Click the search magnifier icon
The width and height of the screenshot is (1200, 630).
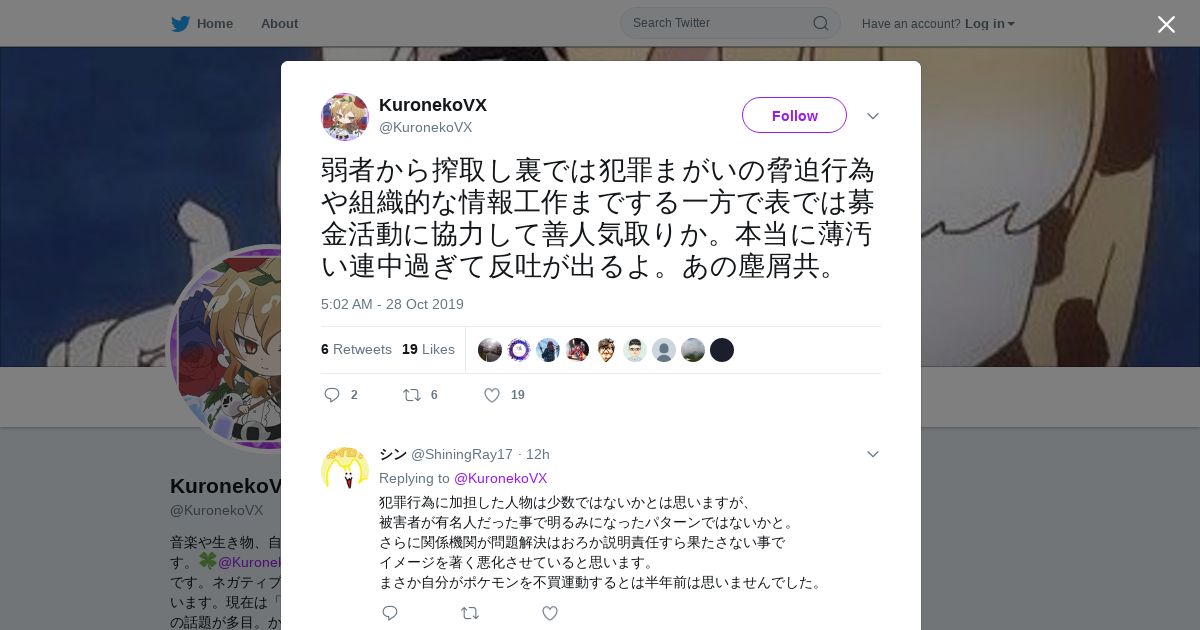pyautogui.click(x=820, y=23)
